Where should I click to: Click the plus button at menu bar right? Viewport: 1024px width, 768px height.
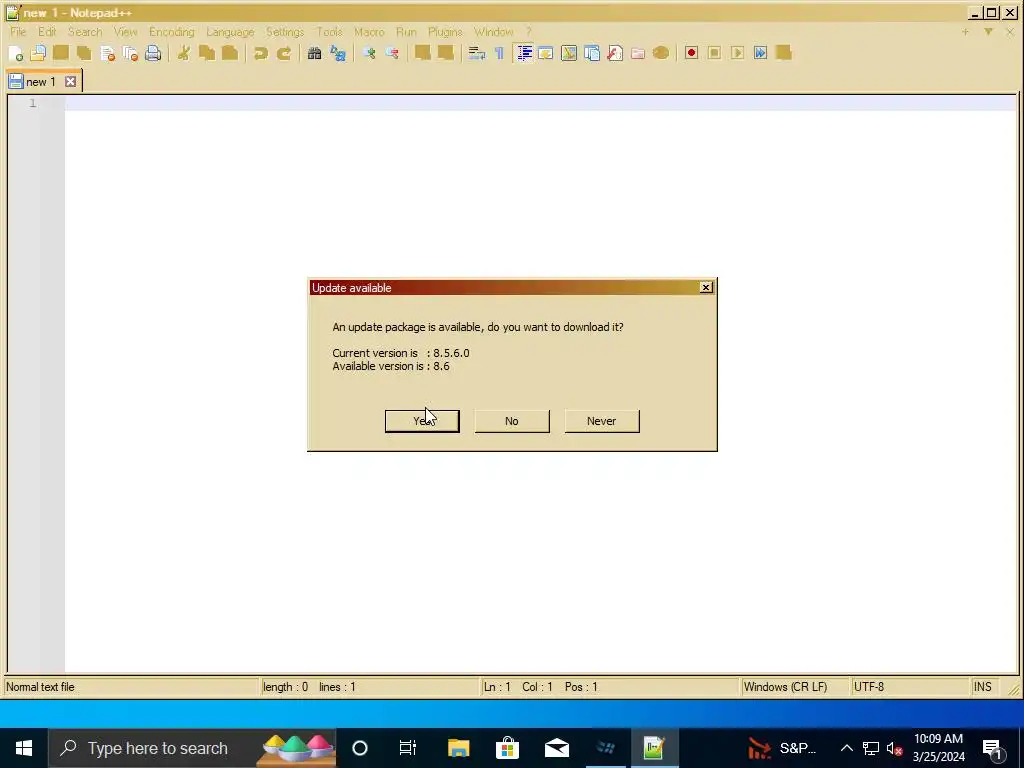click(965, 31)
